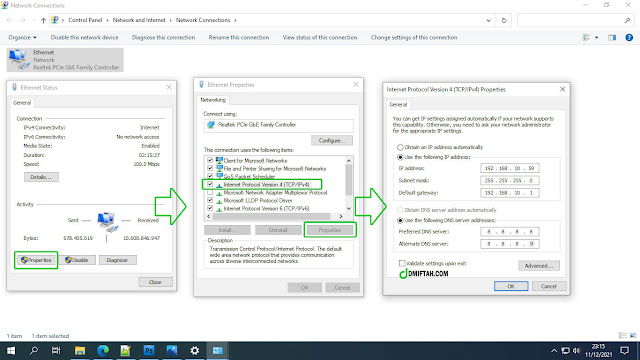Toggle Microsoft LLDP Protocol Driver checkbox
640x360 pixels.
tap(210, 200)
